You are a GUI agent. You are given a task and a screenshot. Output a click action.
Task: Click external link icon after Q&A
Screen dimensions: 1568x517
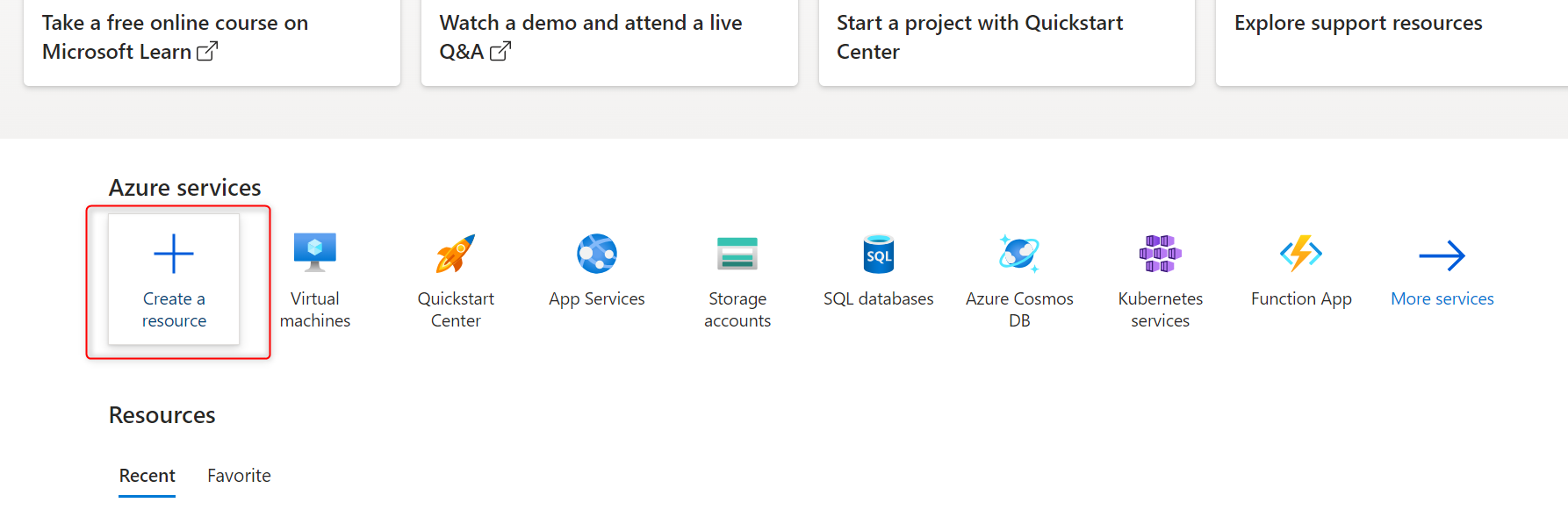click(x=500, y=51)
